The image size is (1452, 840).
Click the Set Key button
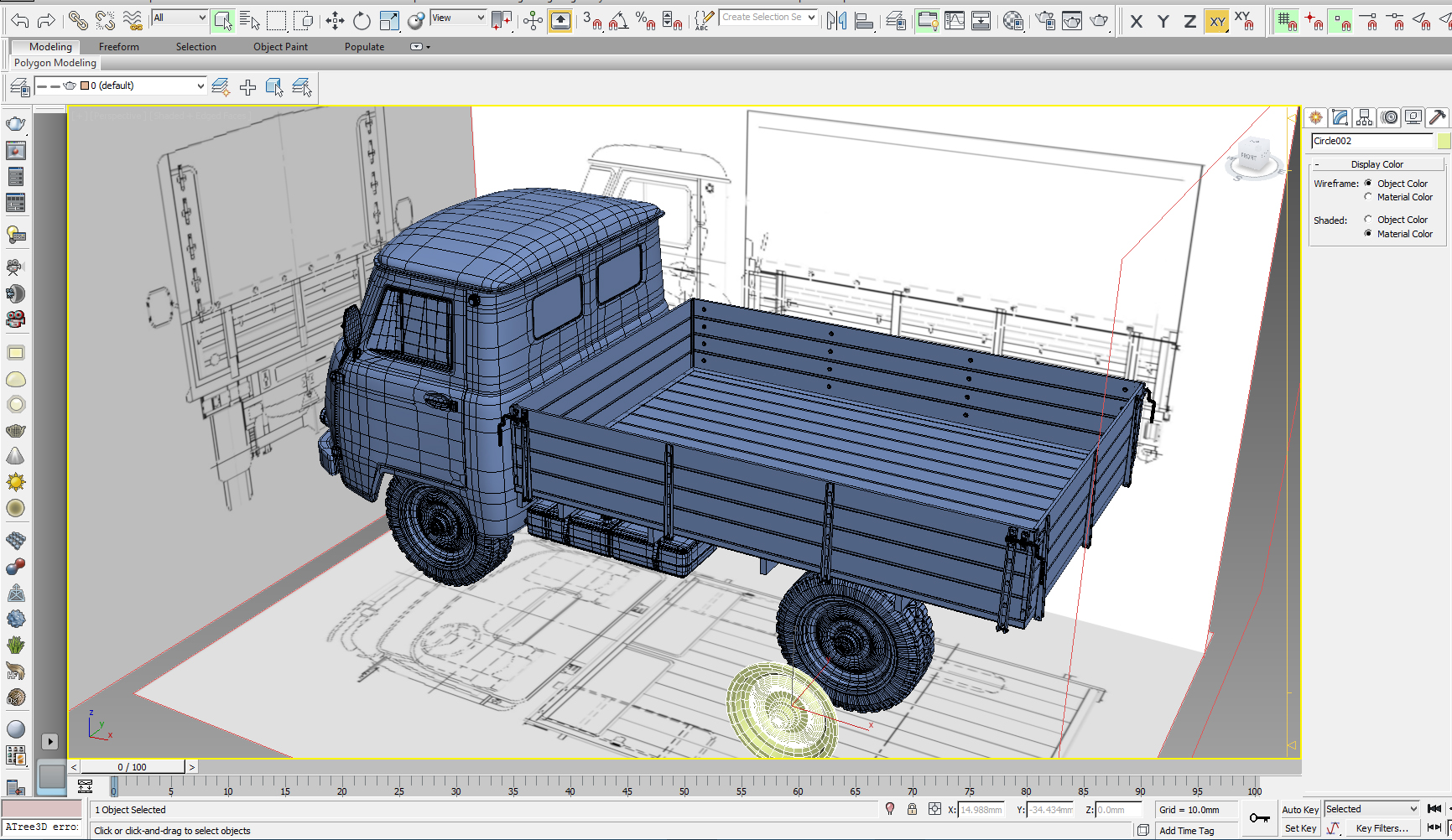1300,828
